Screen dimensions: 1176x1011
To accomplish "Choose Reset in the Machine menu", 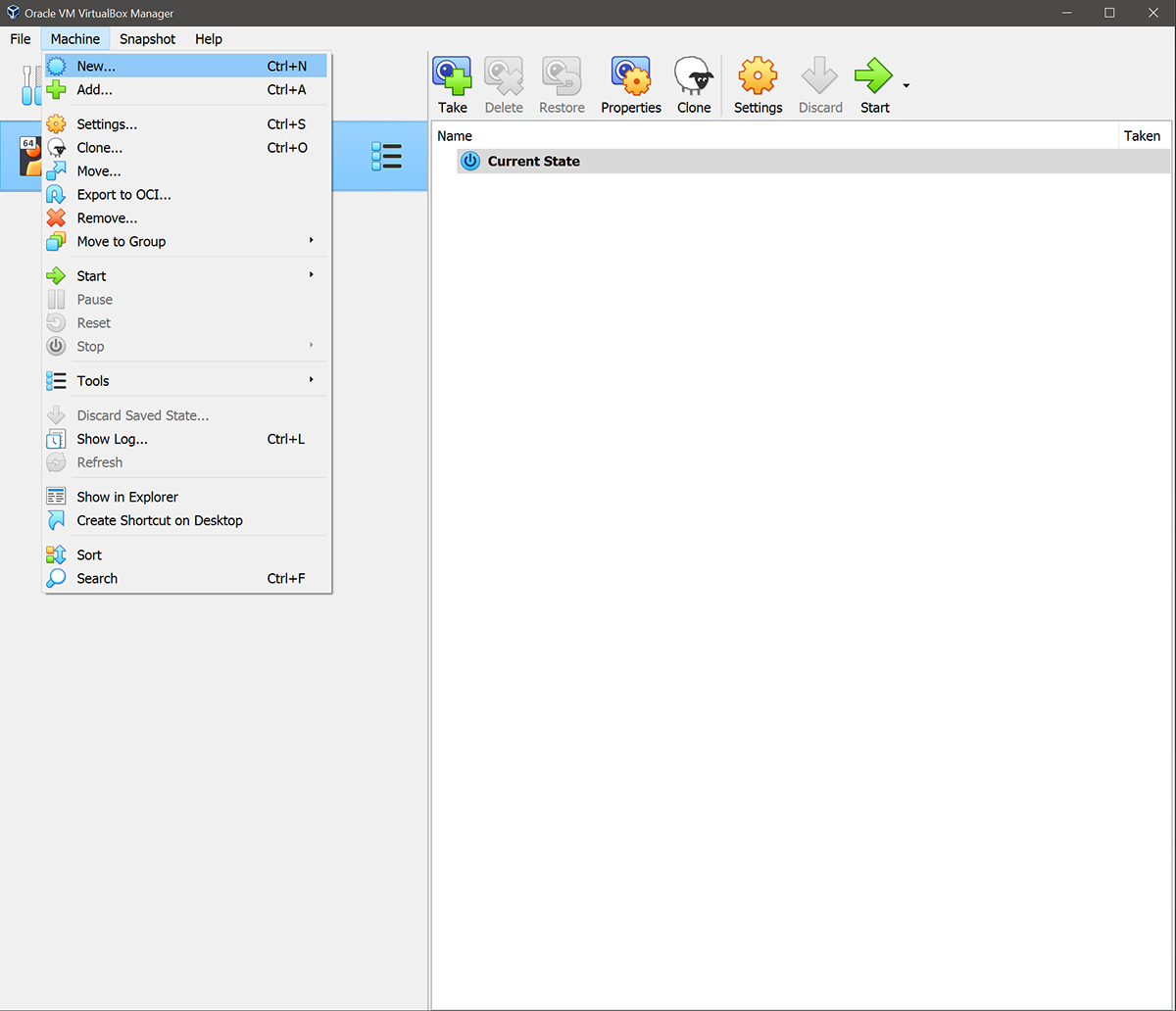I will coord(186,323).
